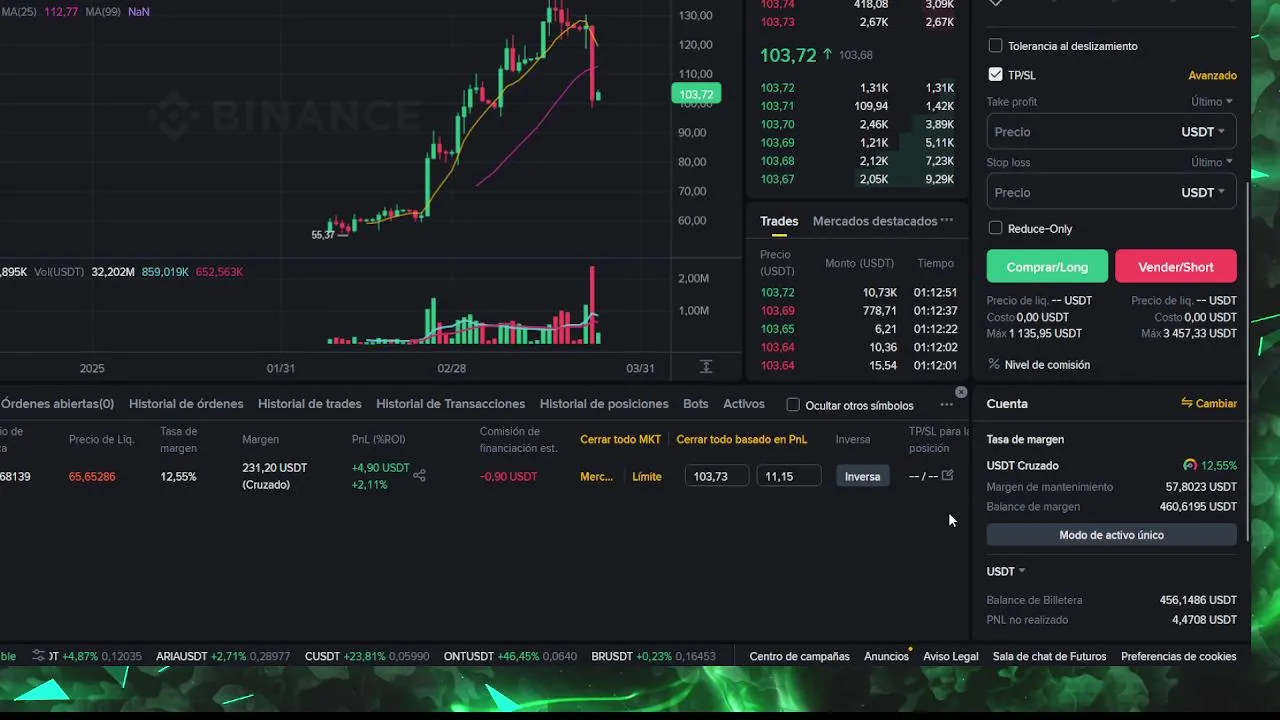The height and width of the screenshot is (720, 1280).
Task: Select the Trades tab
Action: click(779, 221)
